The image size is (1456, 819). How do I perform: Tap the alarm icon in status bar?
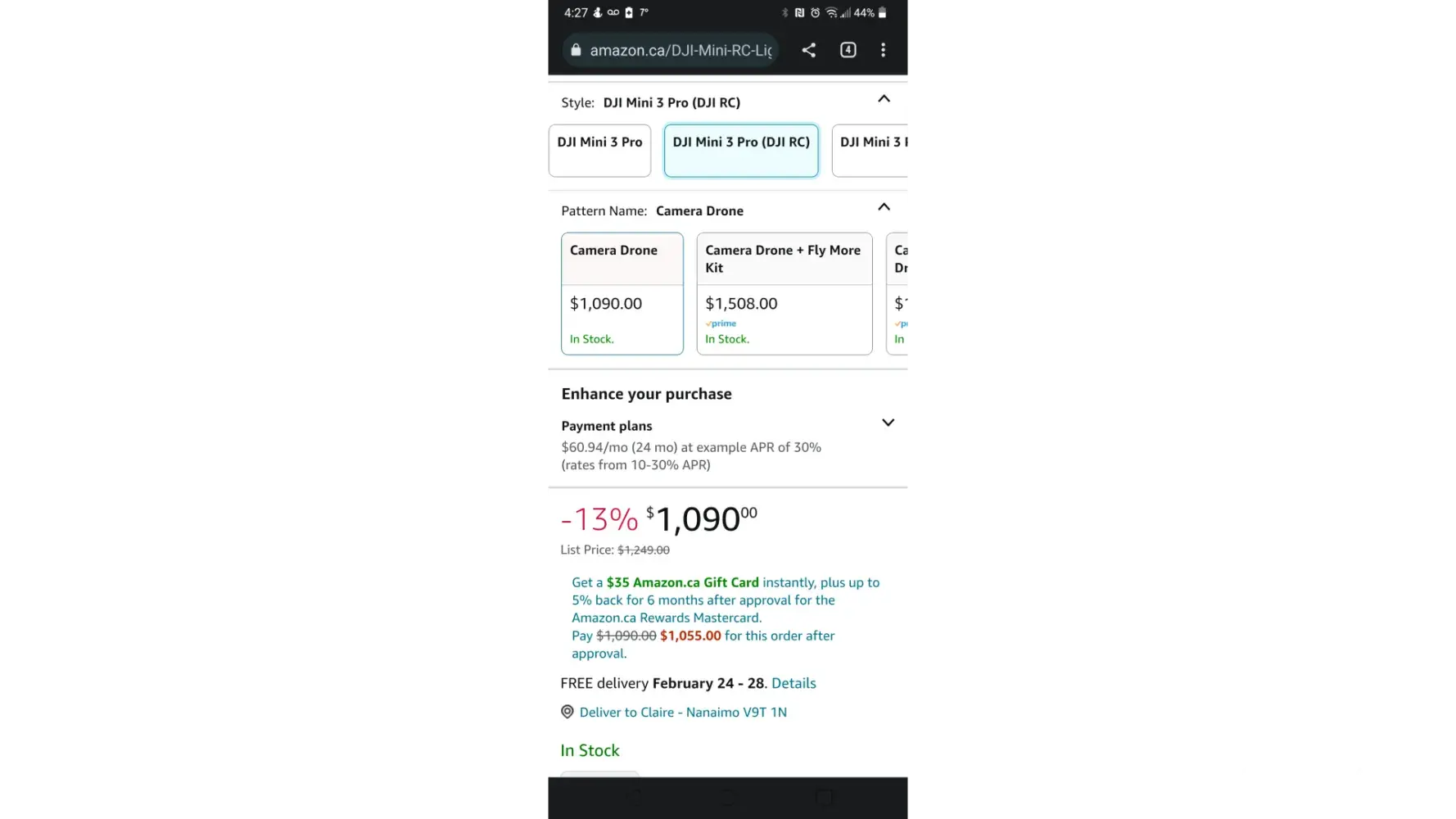[x=815, y=13]
